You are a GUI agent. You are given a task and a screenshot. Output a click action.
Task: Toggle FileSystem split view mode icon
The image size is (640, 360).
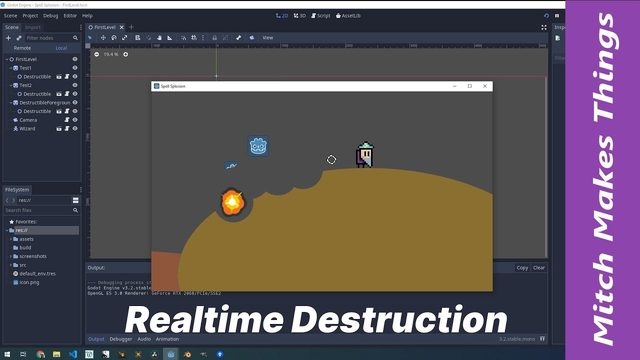pyautogui.click(x=76, y=200)
